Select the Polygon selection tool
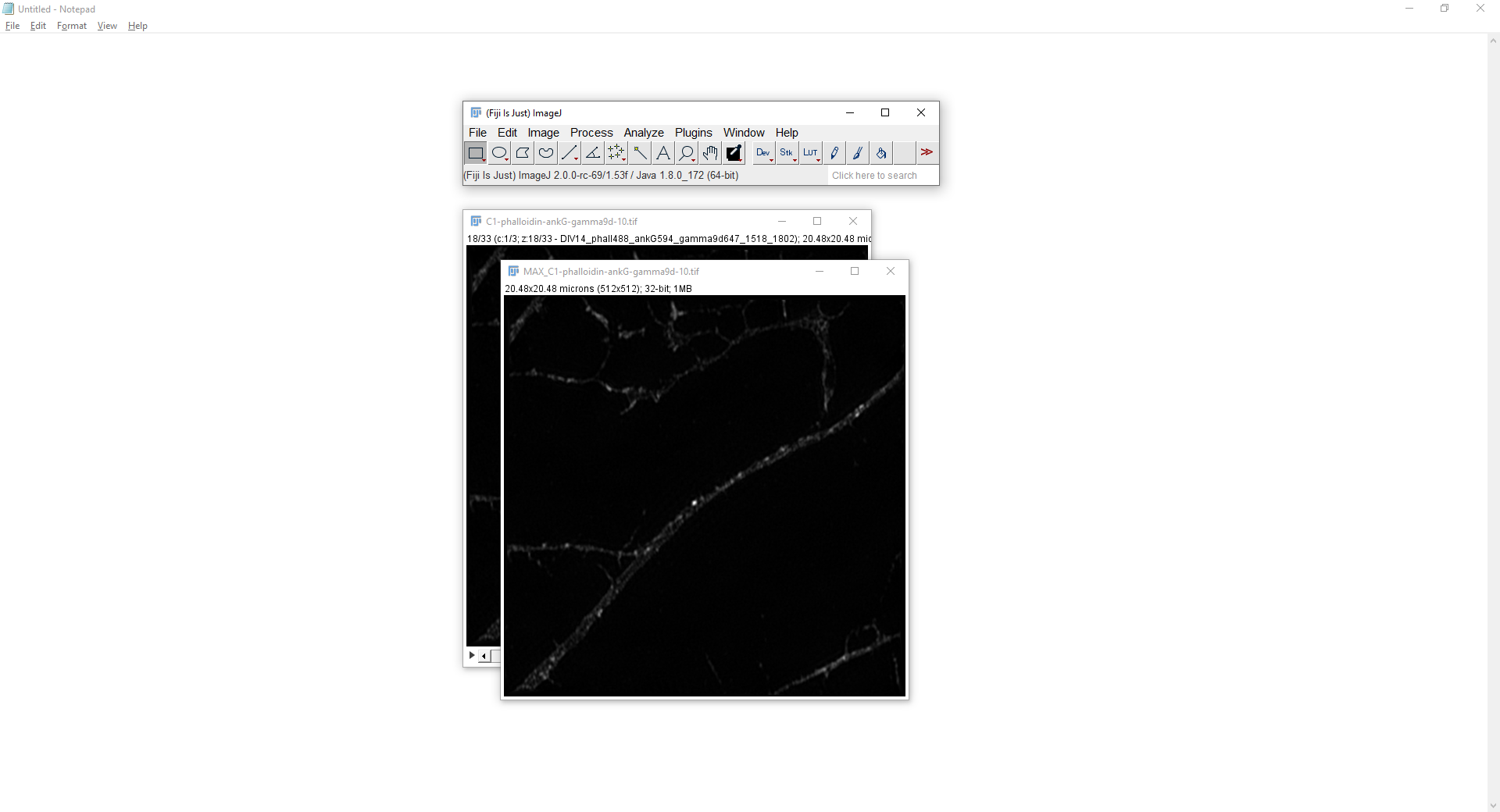 point(523,153)
